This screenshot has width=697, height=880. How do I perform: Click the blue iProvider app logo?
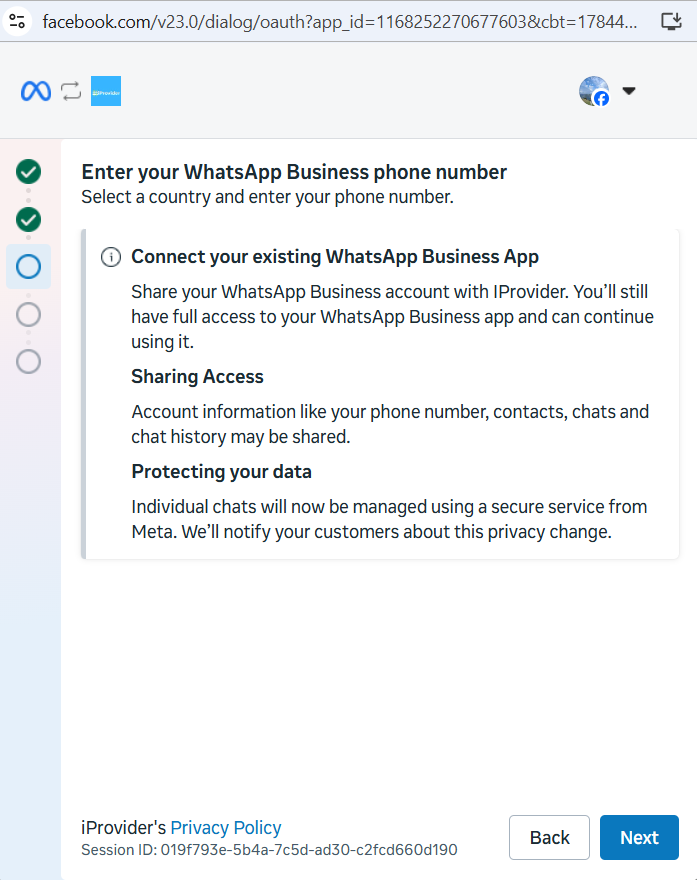pyautogui.click(x=106, y=91)
